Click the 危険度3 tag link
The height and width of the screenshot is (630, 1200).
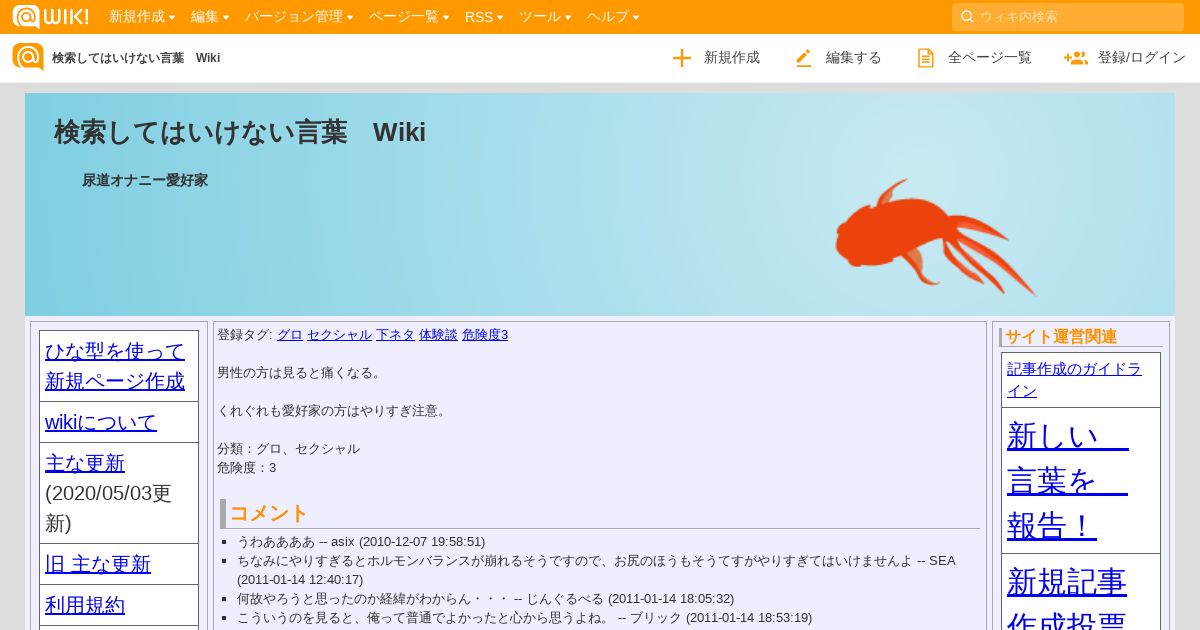pyautogui.click(x=485, y=335)
